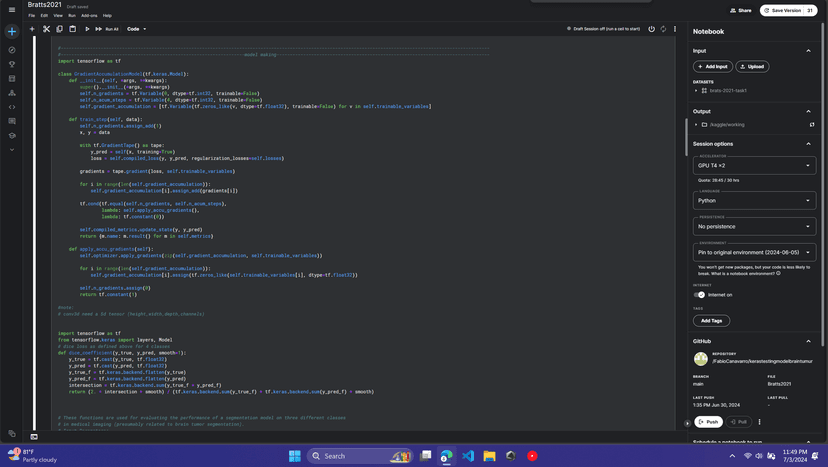Screen dimensions: 828x467
Task: Power on the draft session
Action: 651,29
